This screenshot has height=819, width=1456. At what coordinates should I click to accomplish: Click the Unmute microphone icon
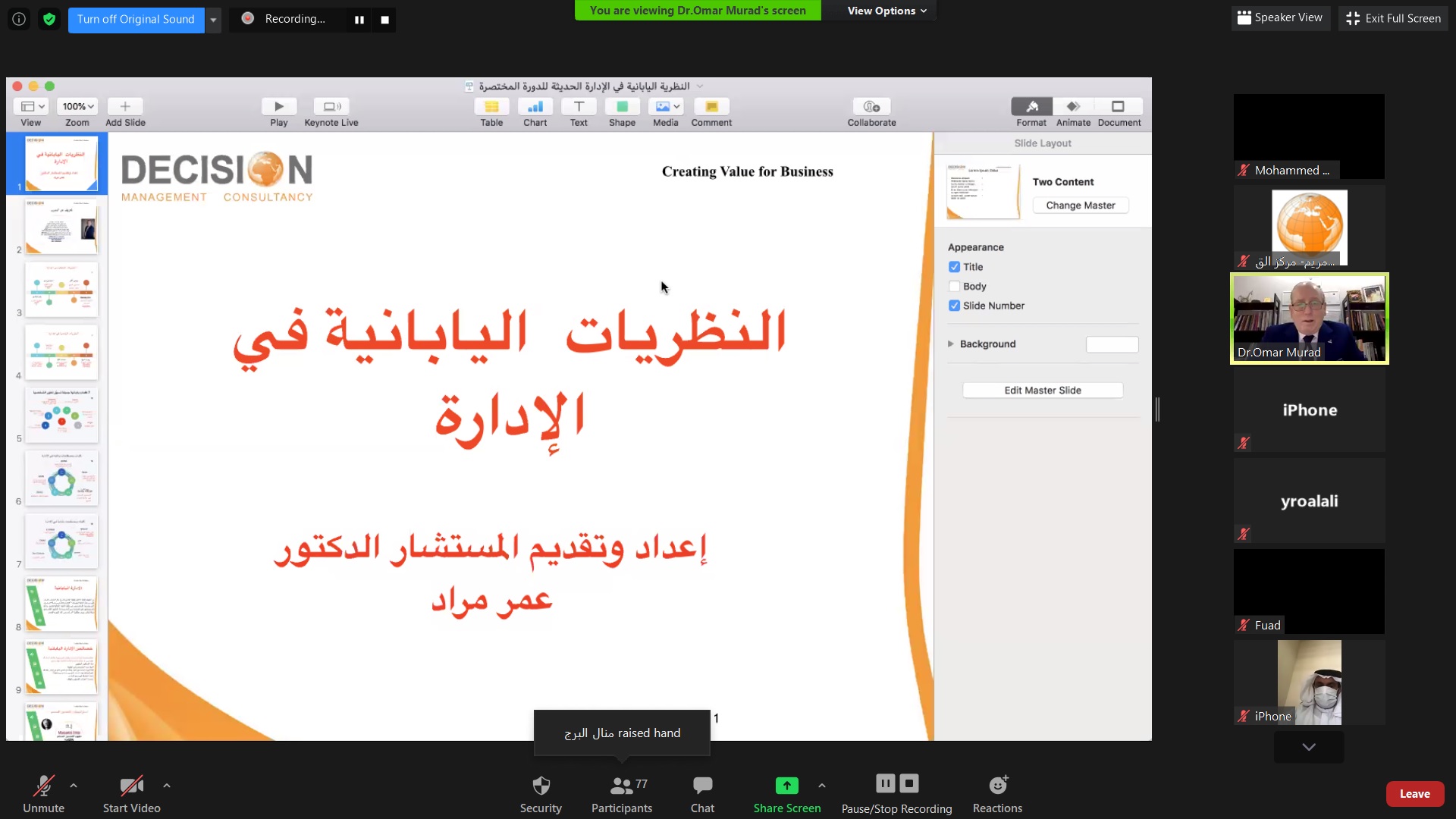pos(43,786)
